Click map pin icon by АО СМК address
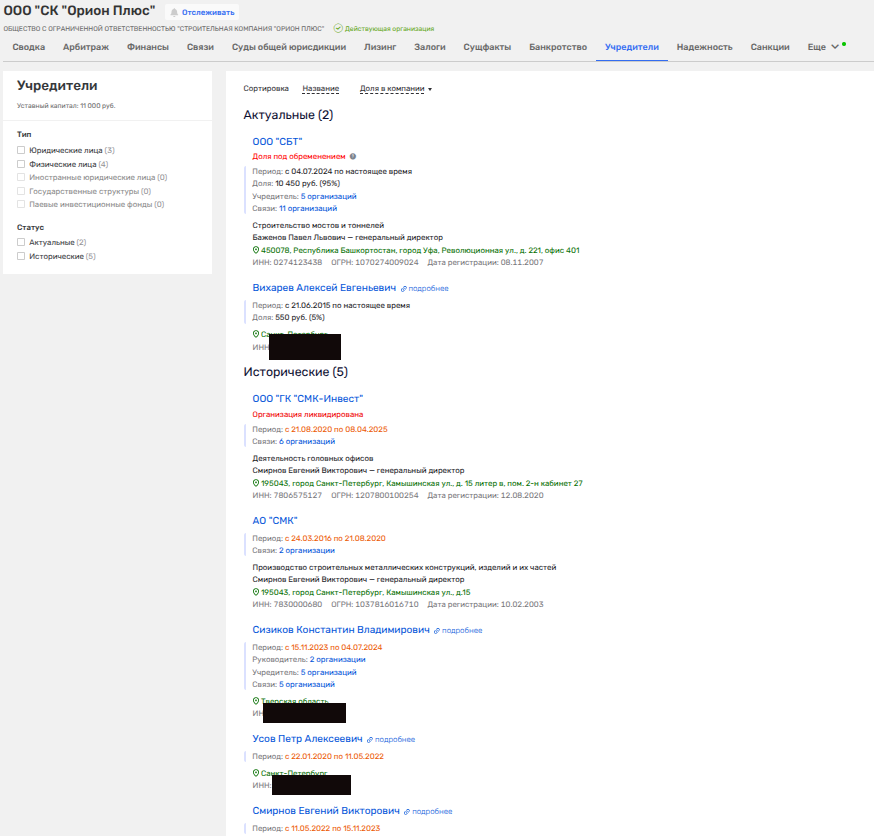The height and width of the screenshot is (836, 874). (x=256, y=592)
